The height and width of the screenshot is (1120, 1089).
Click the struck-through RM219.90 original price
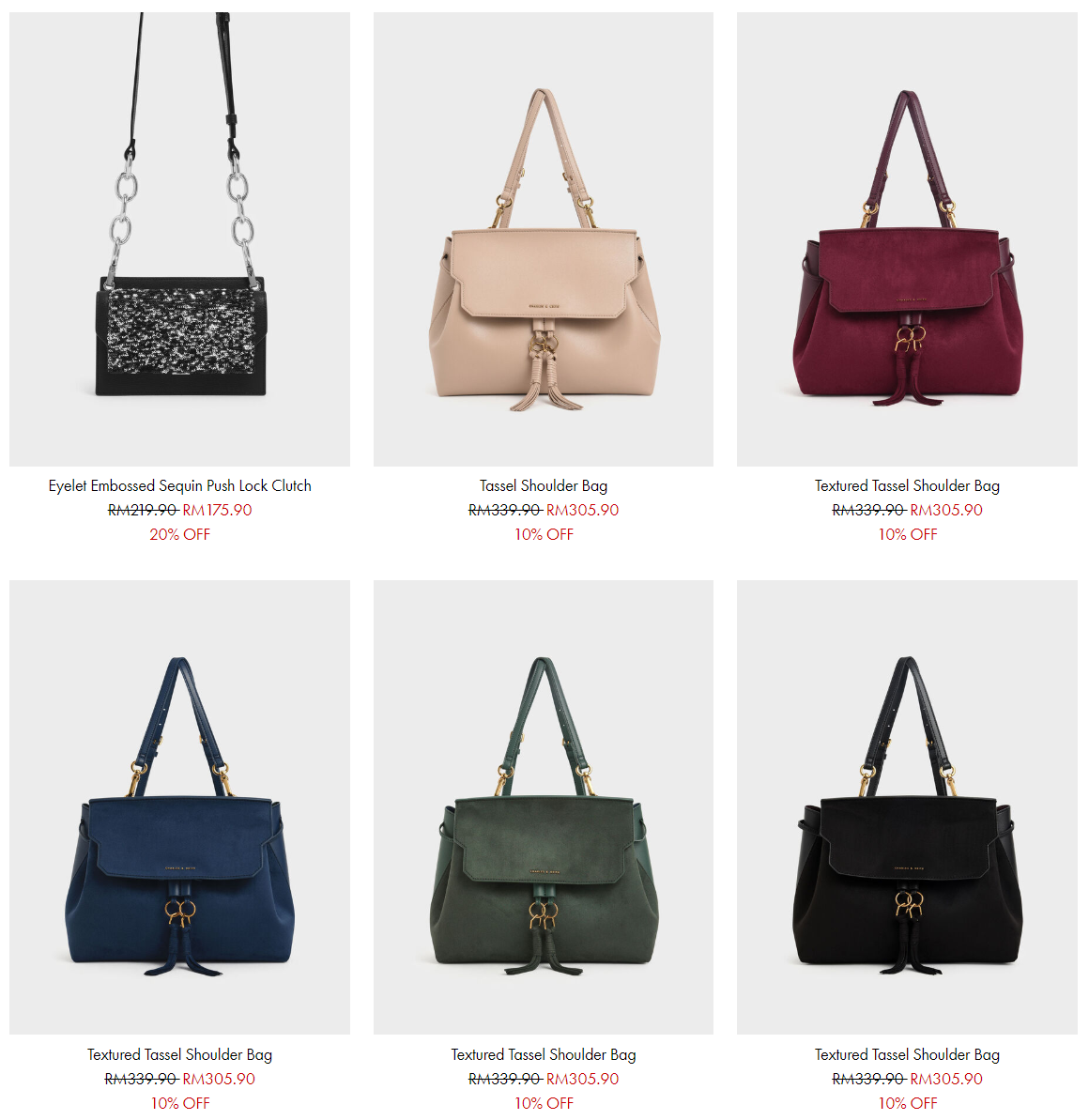pyautogui.click(x=143, y=510)
